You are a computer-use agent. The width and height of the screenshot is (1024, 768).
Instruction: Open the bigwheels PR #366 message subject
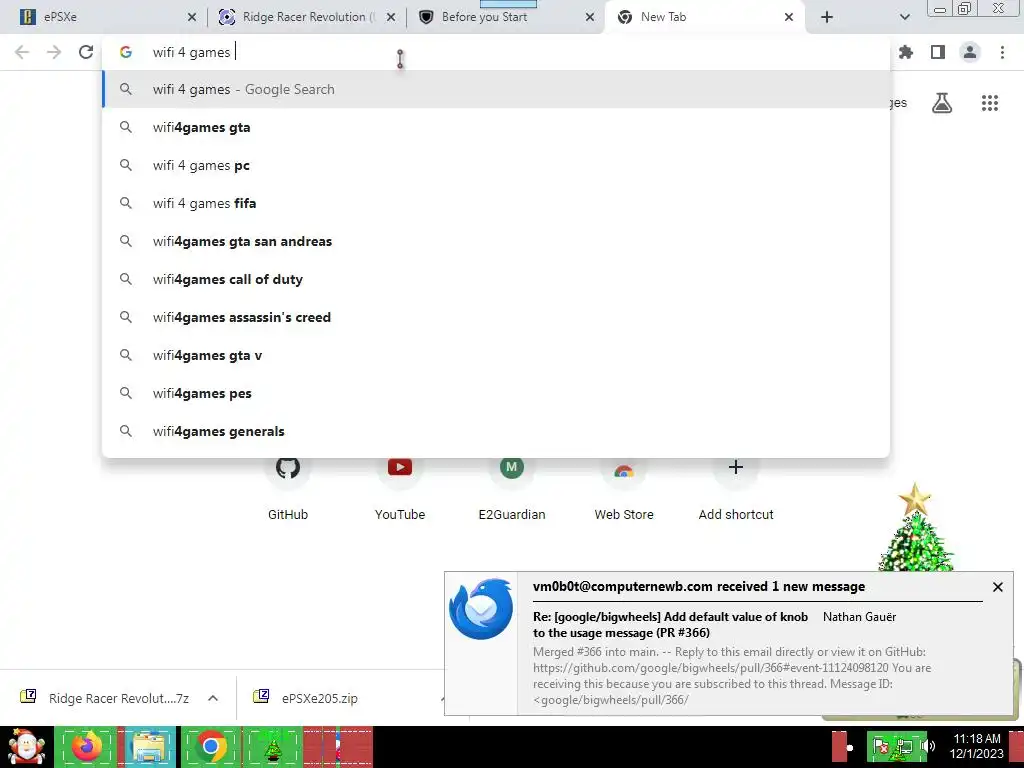[x=670, y=624]
